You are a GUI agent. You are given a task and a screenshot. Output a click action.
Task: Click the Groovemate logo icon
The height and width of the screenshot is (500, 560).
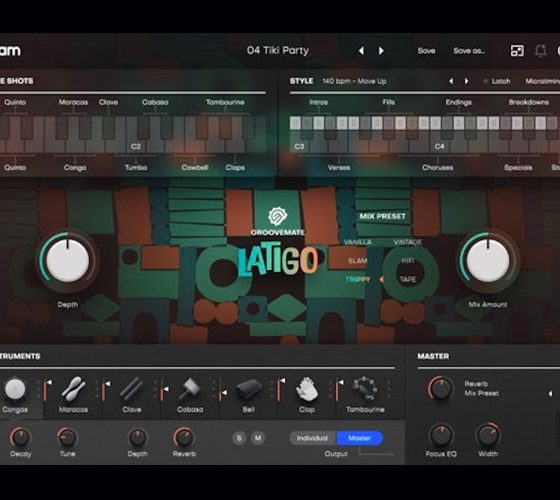click(278, 216)
